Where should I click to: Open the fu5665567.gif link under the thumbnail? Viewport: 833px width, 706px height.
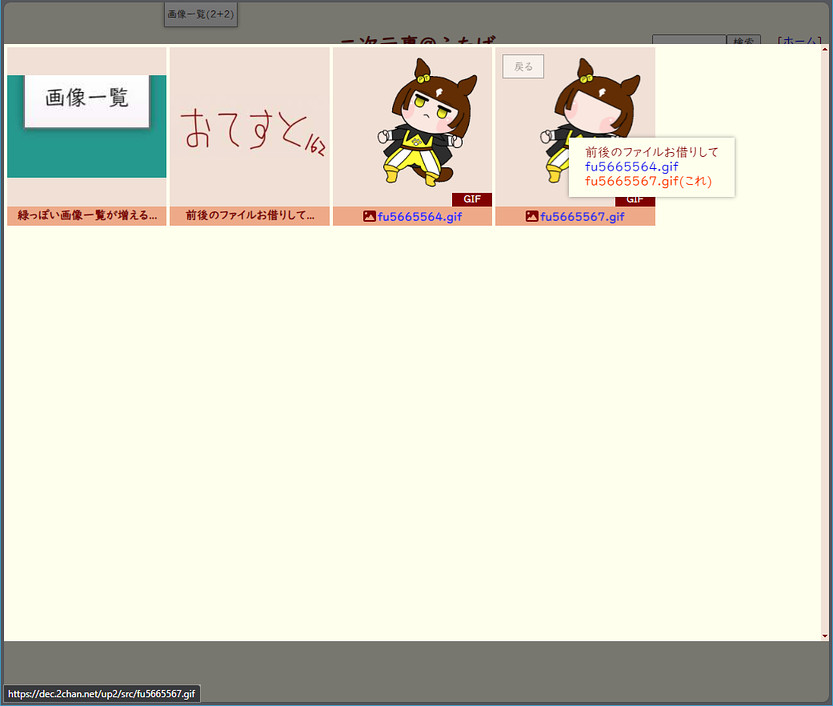pyautogui.click(x=582, y=216)
